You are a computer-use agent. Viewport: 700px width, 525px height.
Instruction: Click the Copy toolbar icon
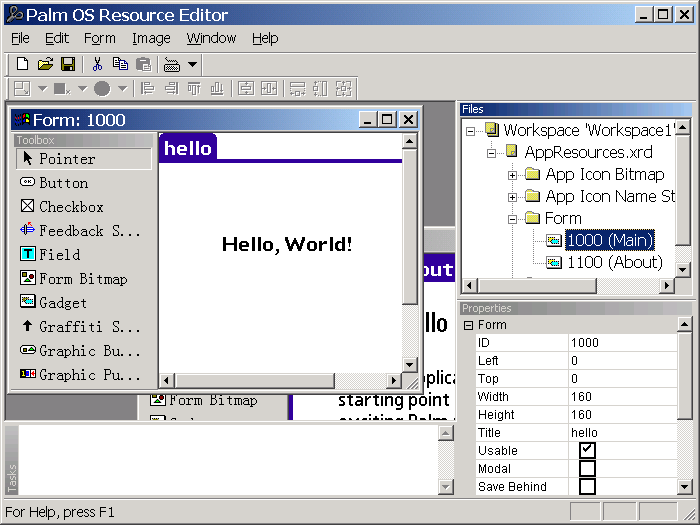pos(120,64)
